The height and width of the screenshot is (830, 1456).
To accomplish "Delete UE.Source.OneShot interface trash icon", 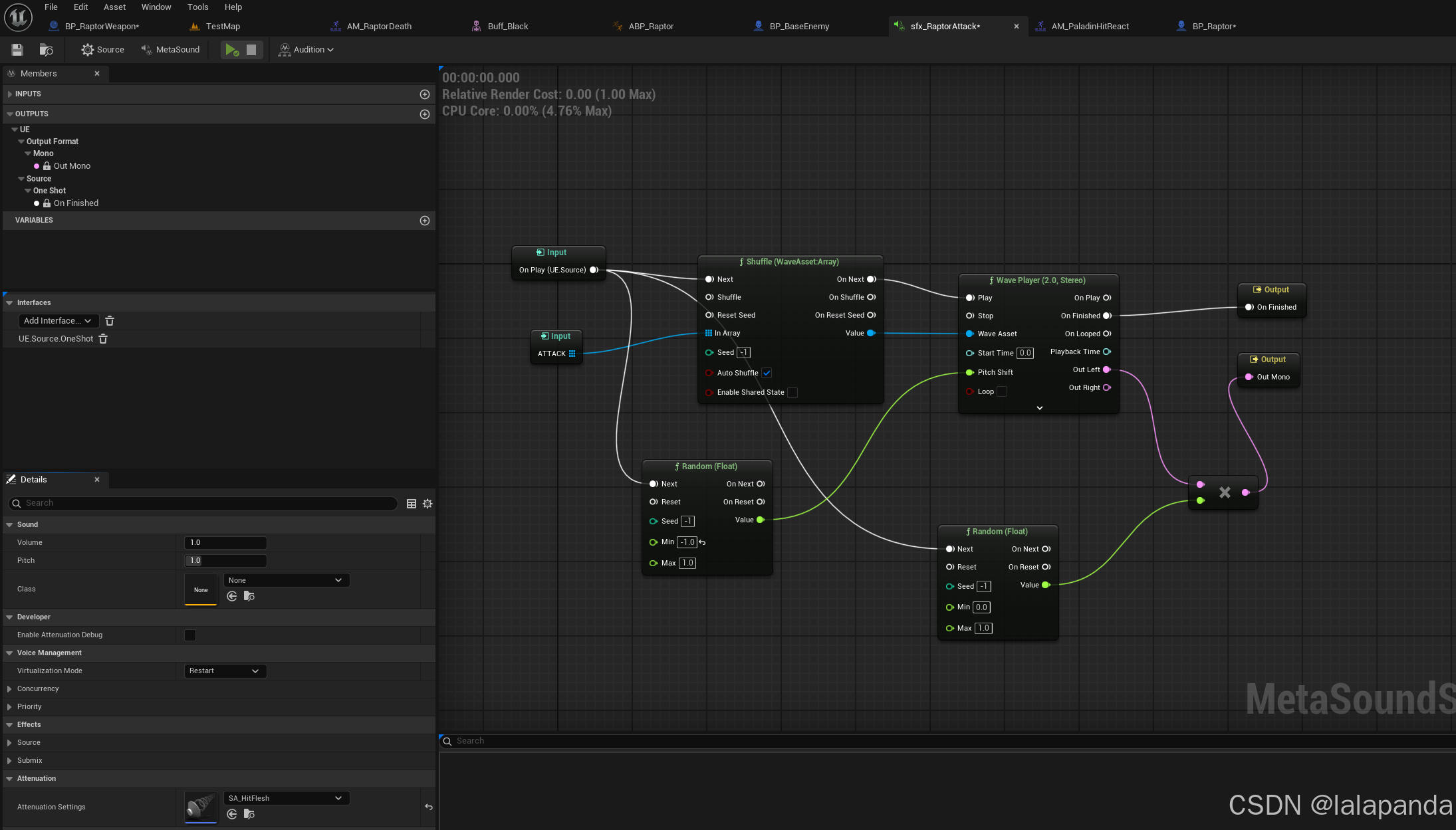I will click(103, 339).
